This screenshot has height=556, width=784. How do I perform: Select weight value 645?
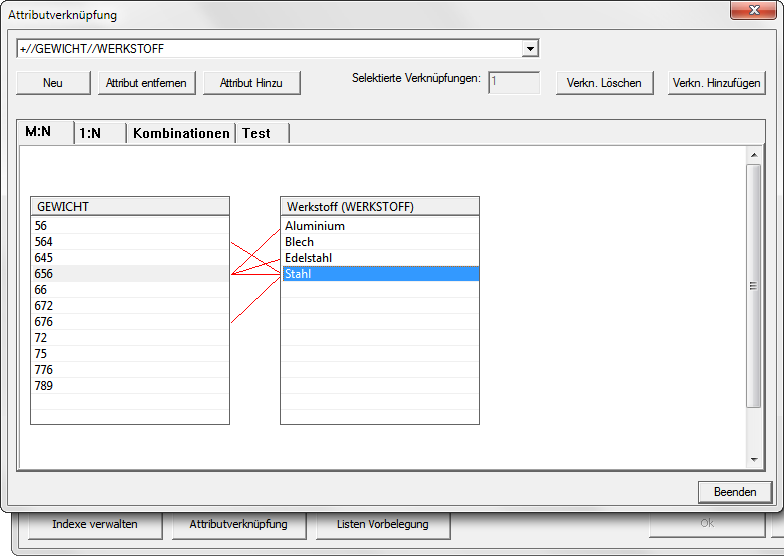pos(130,258)
